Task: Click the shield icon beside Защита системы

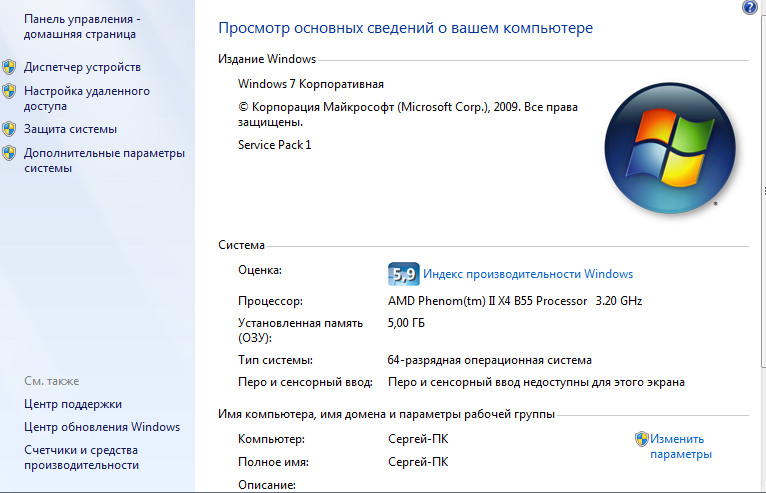Action: point(9,129)
